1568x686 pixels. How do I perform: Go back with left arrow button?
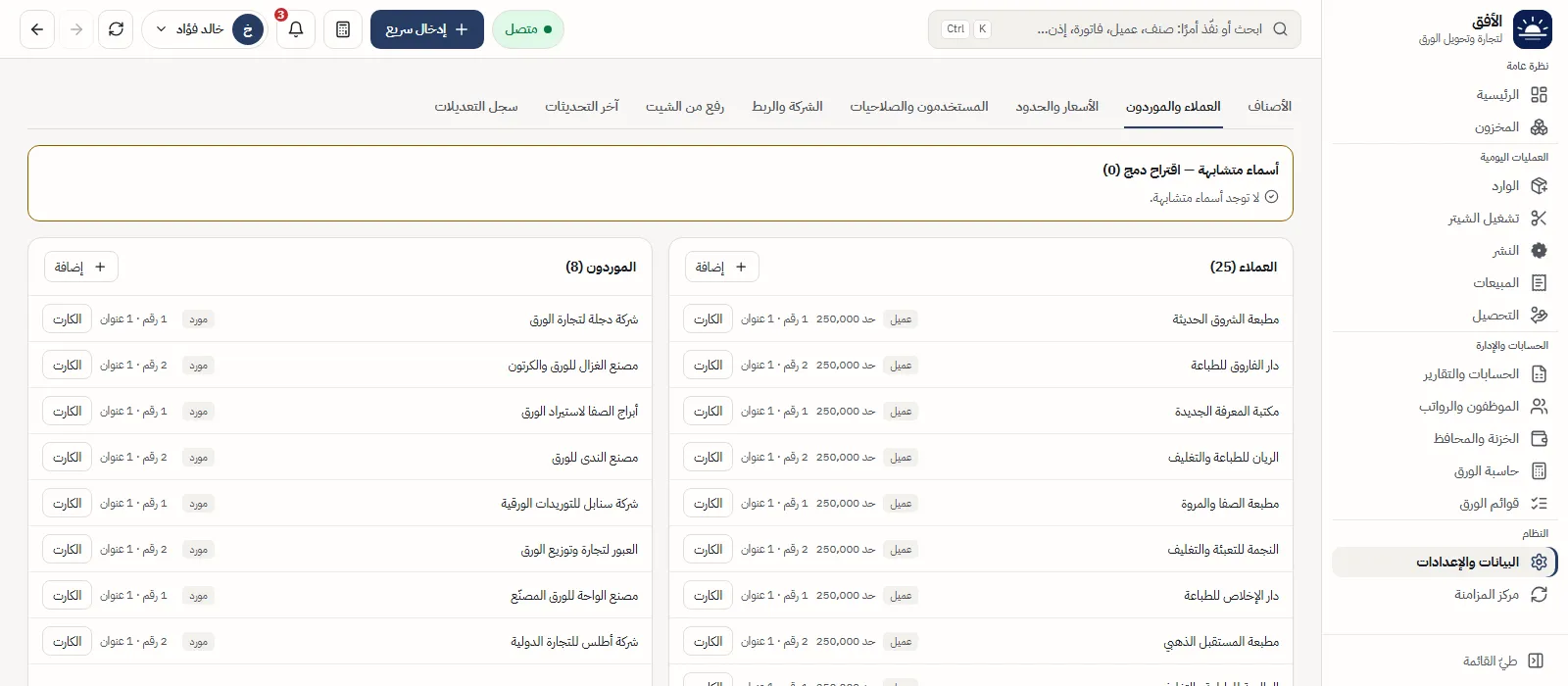tap(37, 29)
